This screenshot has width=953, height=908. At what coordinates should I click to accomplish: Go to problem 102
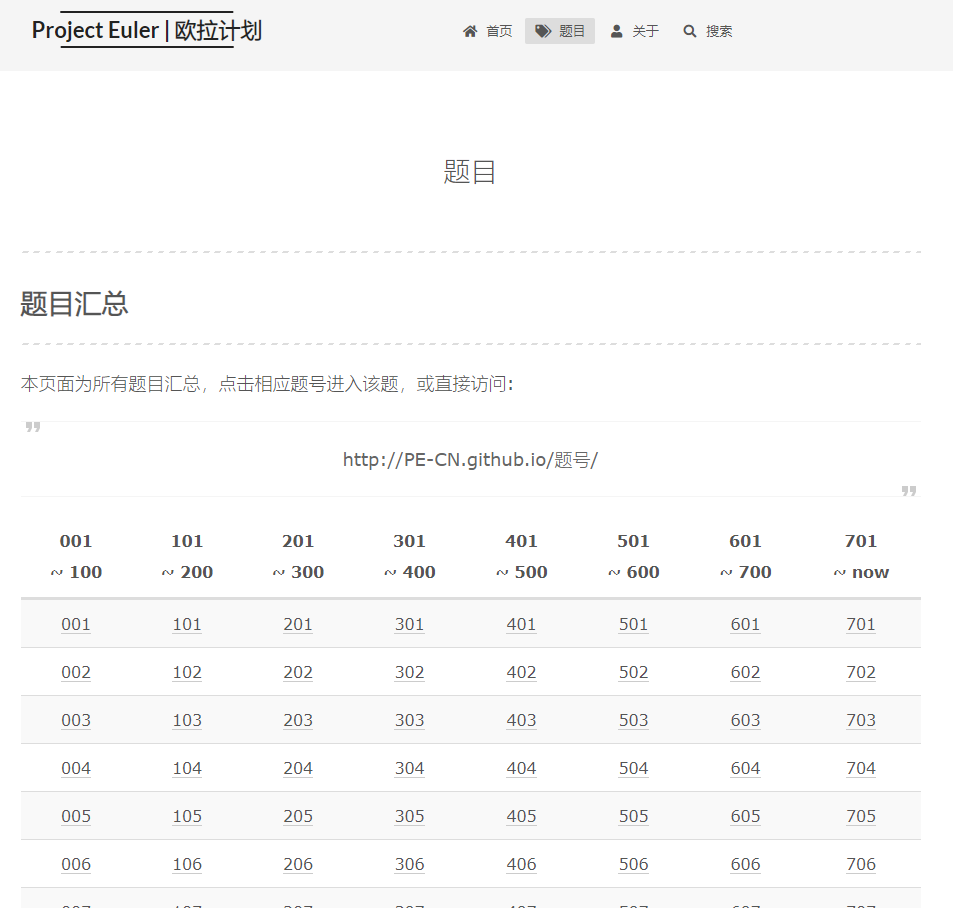187,672
